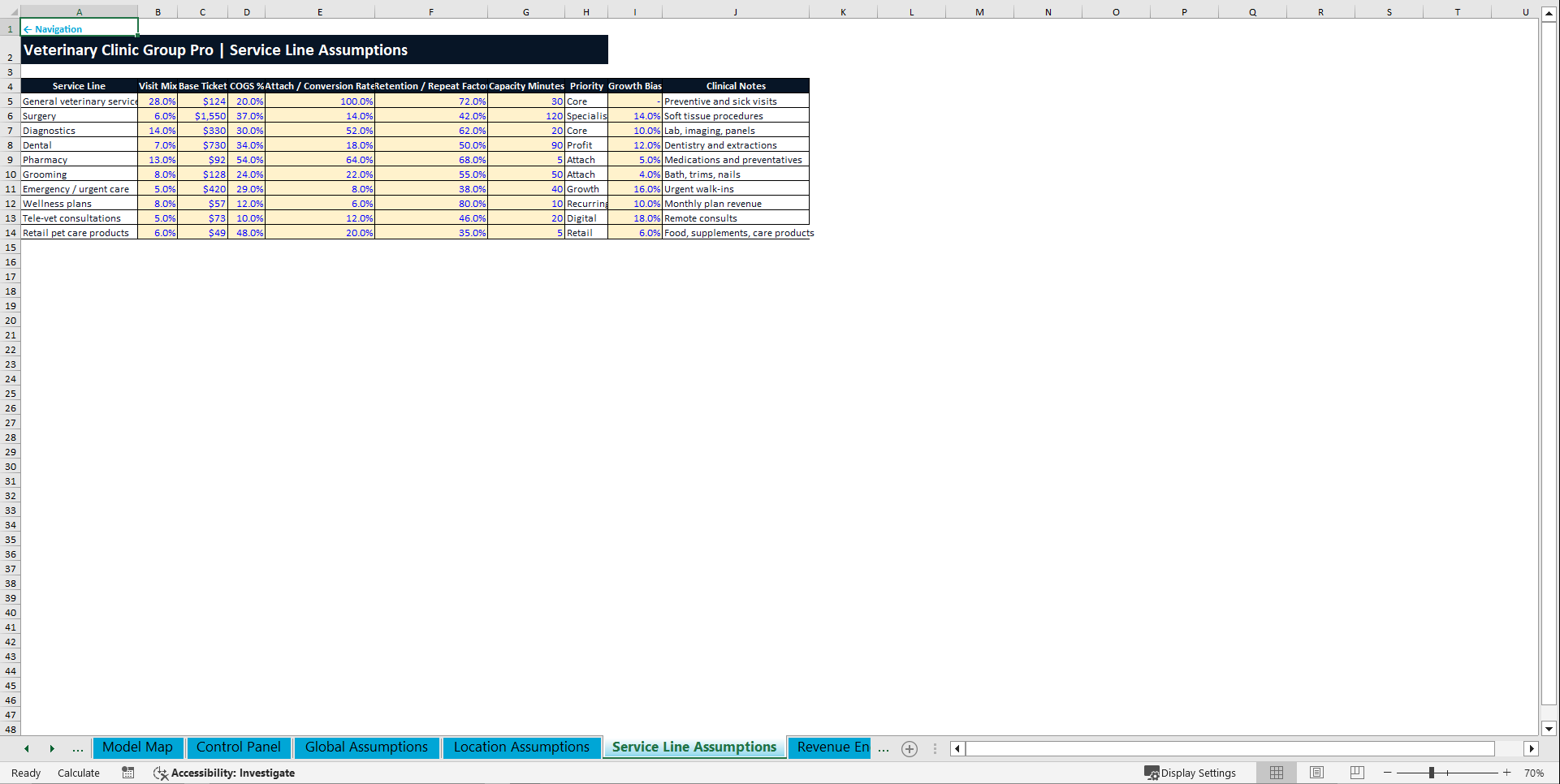Select General conversion rate 100.0%

tap(320, 101)
